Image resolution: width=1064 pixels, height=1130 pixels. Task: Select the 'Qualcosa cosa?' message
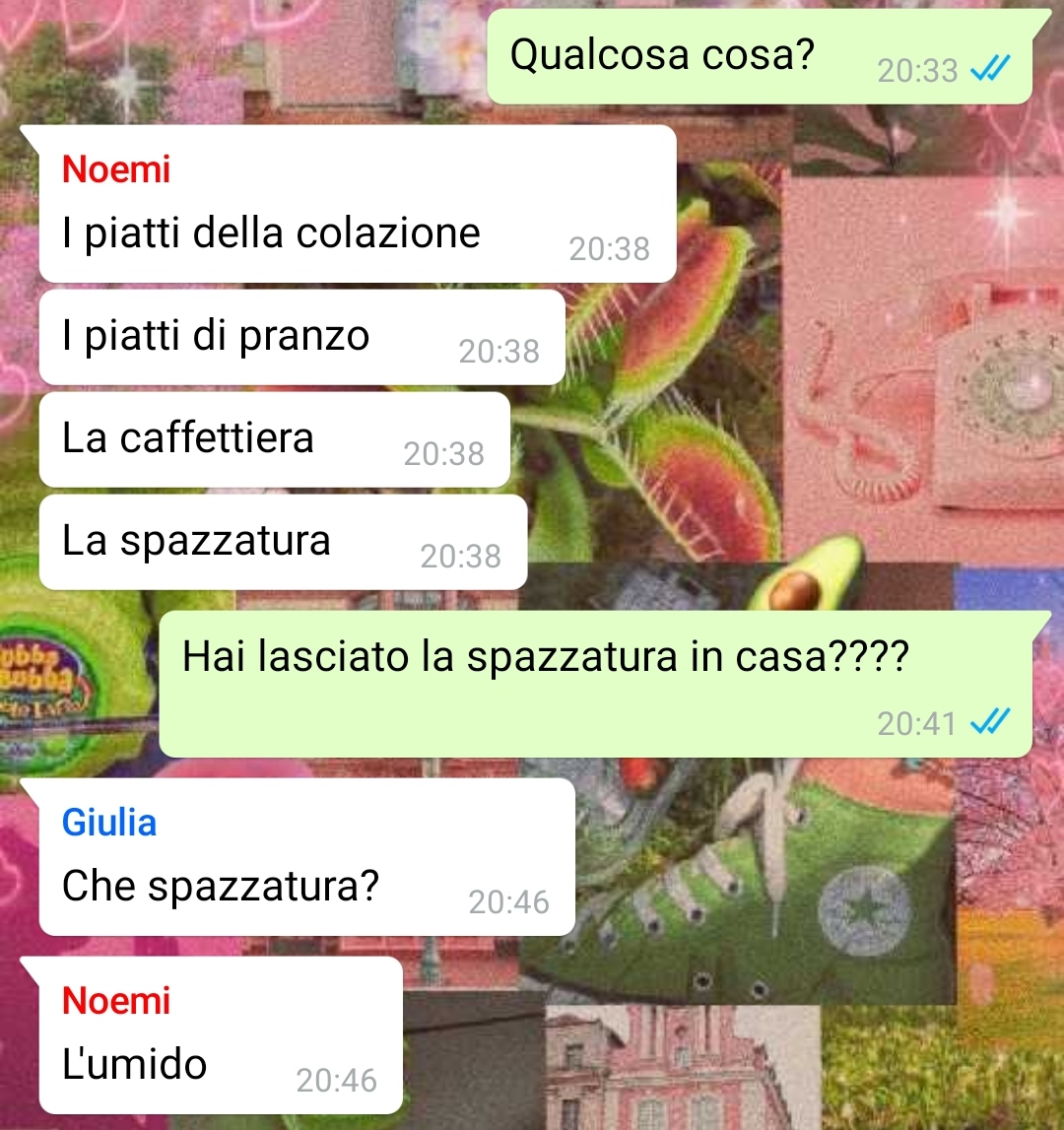[x=760, y=56]
